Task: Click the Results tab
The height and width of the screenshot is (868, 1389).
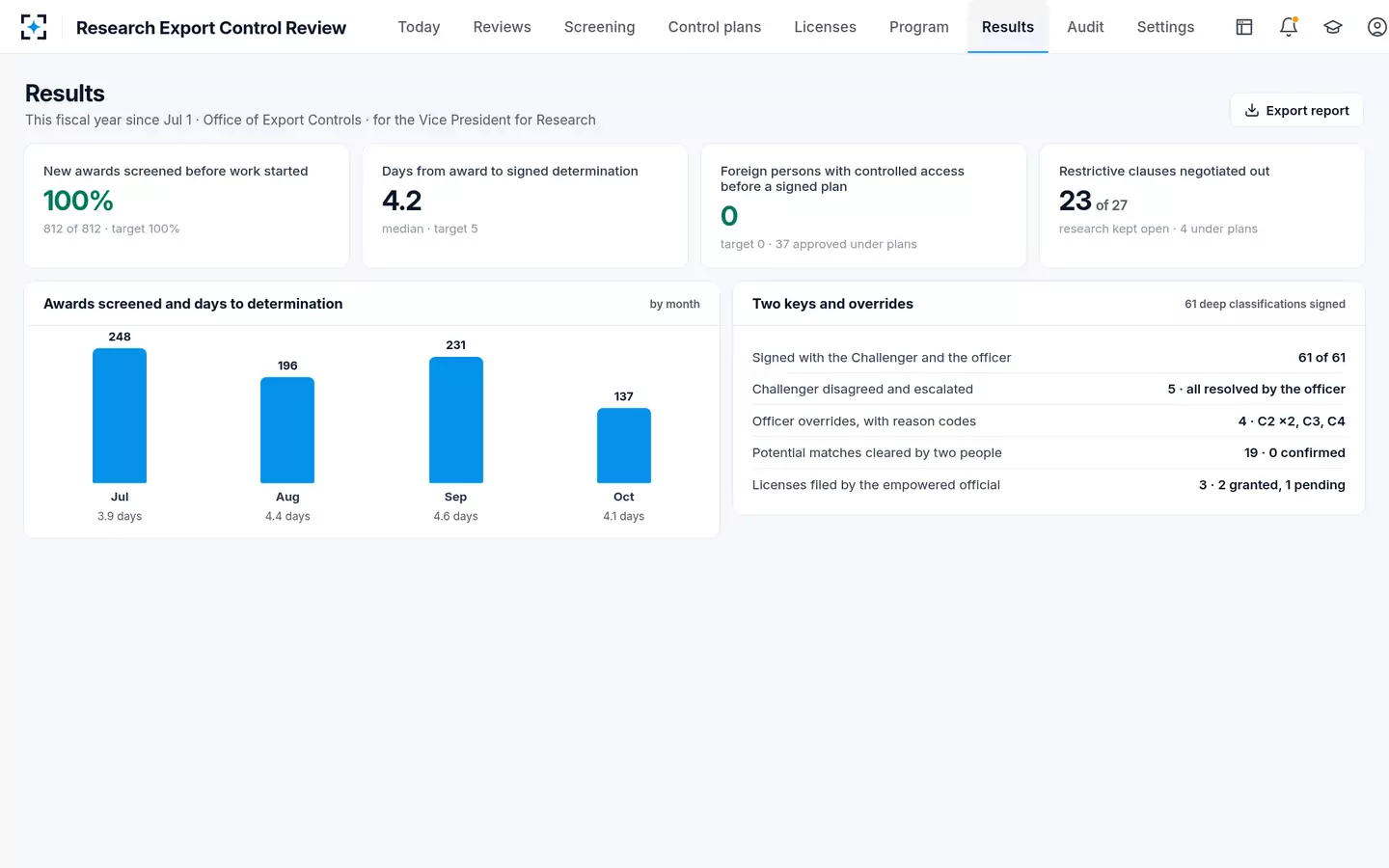Action: (x=1008, y=27)
